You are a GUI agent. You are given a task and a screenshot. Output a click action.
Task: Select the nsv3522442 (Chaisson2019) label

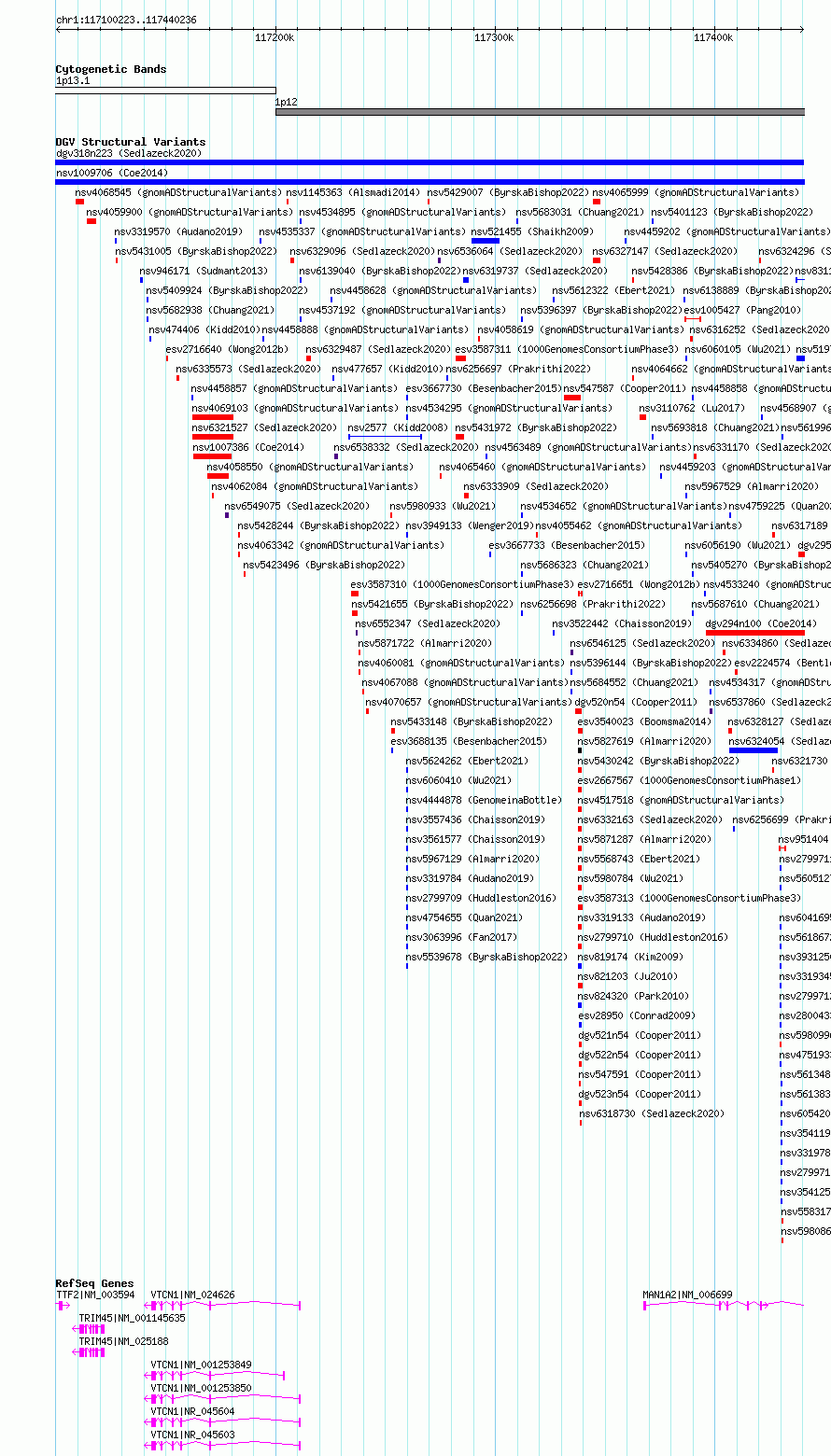point(622,623)
